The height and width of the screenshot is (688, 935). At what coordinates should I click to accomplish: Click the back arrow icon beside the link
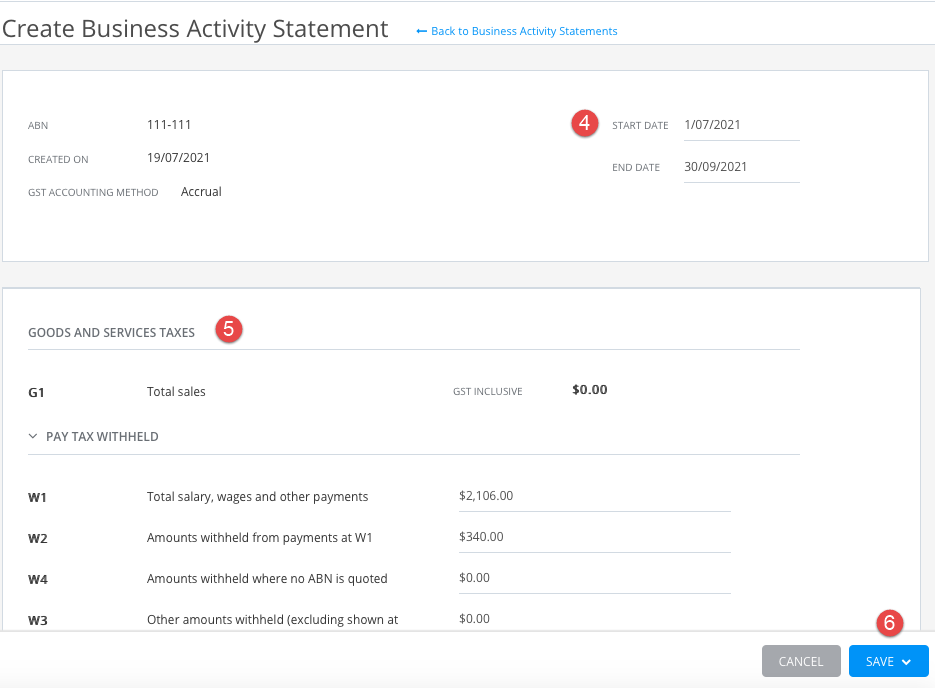(421, 32)
